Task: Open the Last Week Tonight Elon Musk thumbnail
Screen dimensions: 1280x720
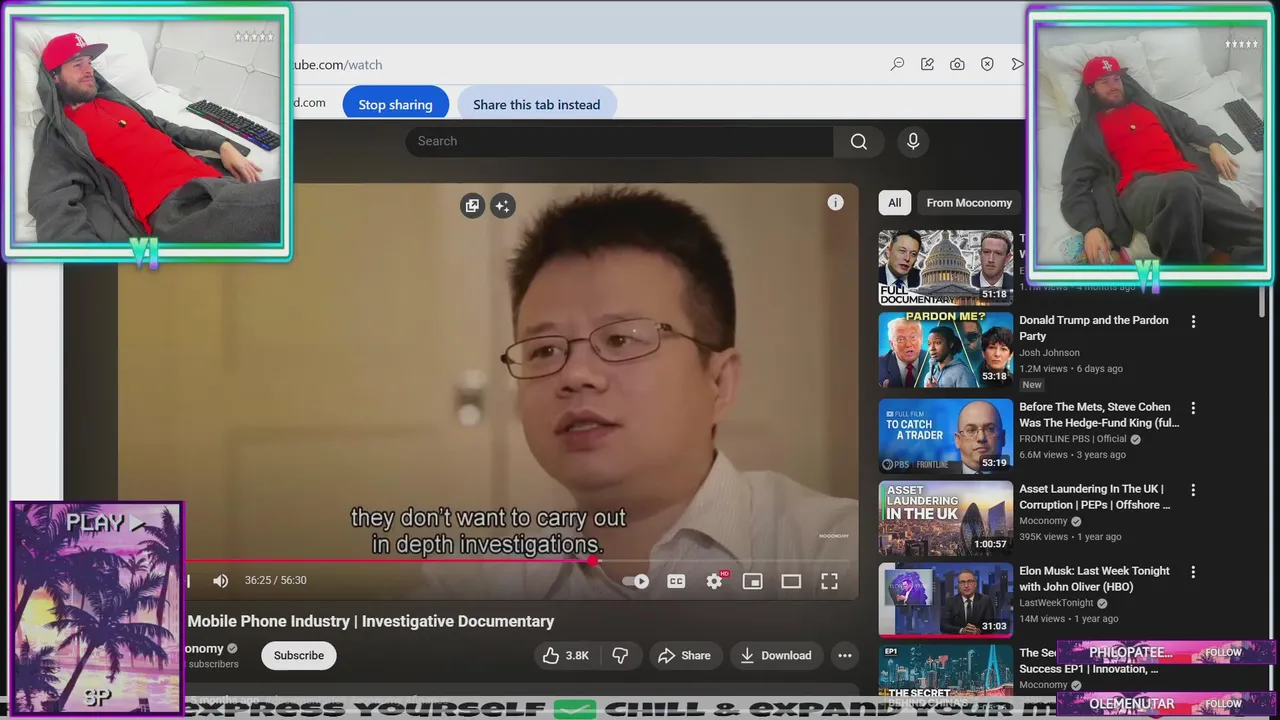Action: (945, 600)
